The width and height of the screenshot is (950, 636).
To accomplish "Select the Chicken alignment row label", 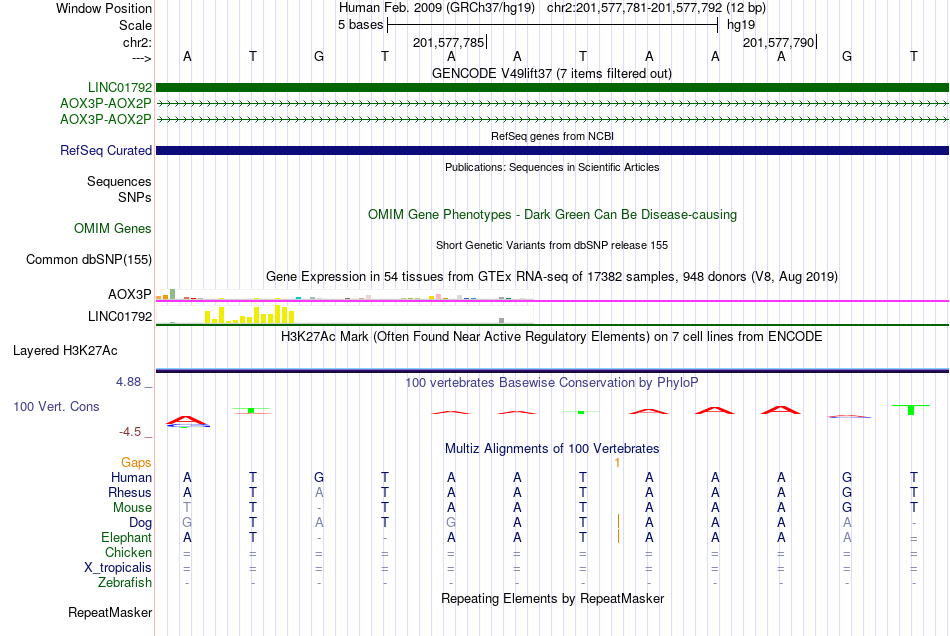I will point(128,552).
